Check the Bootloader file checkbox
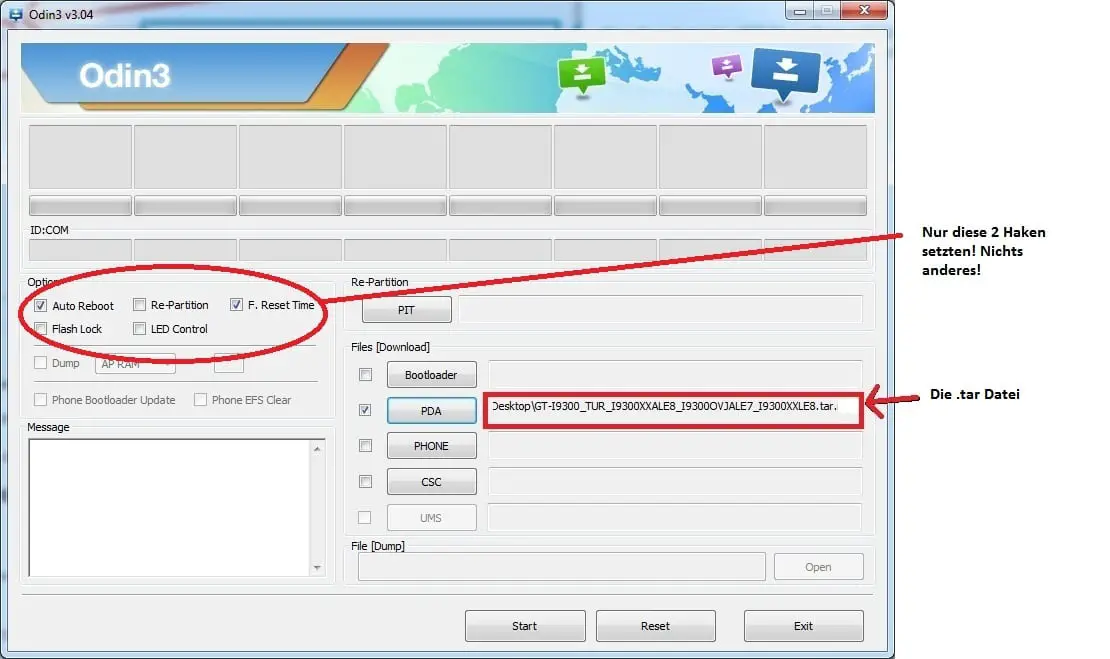This screenshot has height=659, width=1110. [365, 374]
